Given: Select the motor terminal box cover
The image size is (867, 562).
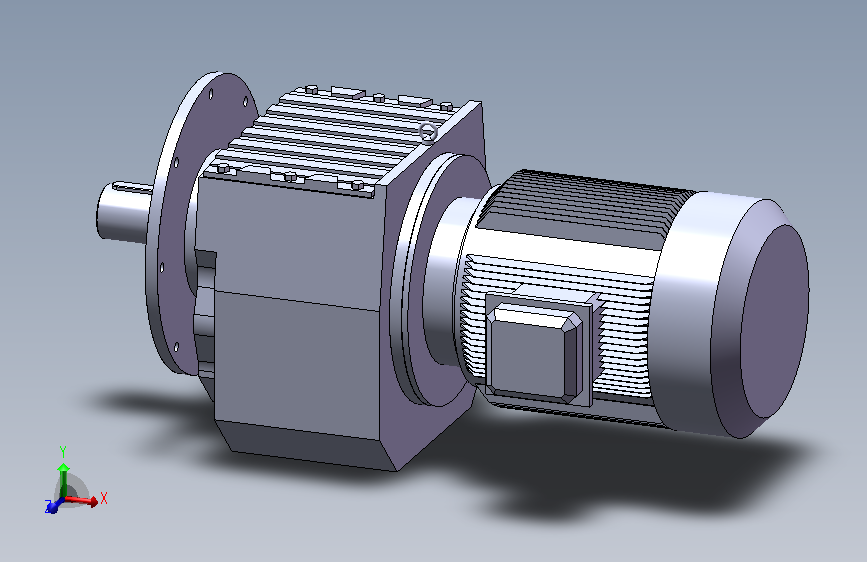Looking at the screenshot, I should coord(534,351).
